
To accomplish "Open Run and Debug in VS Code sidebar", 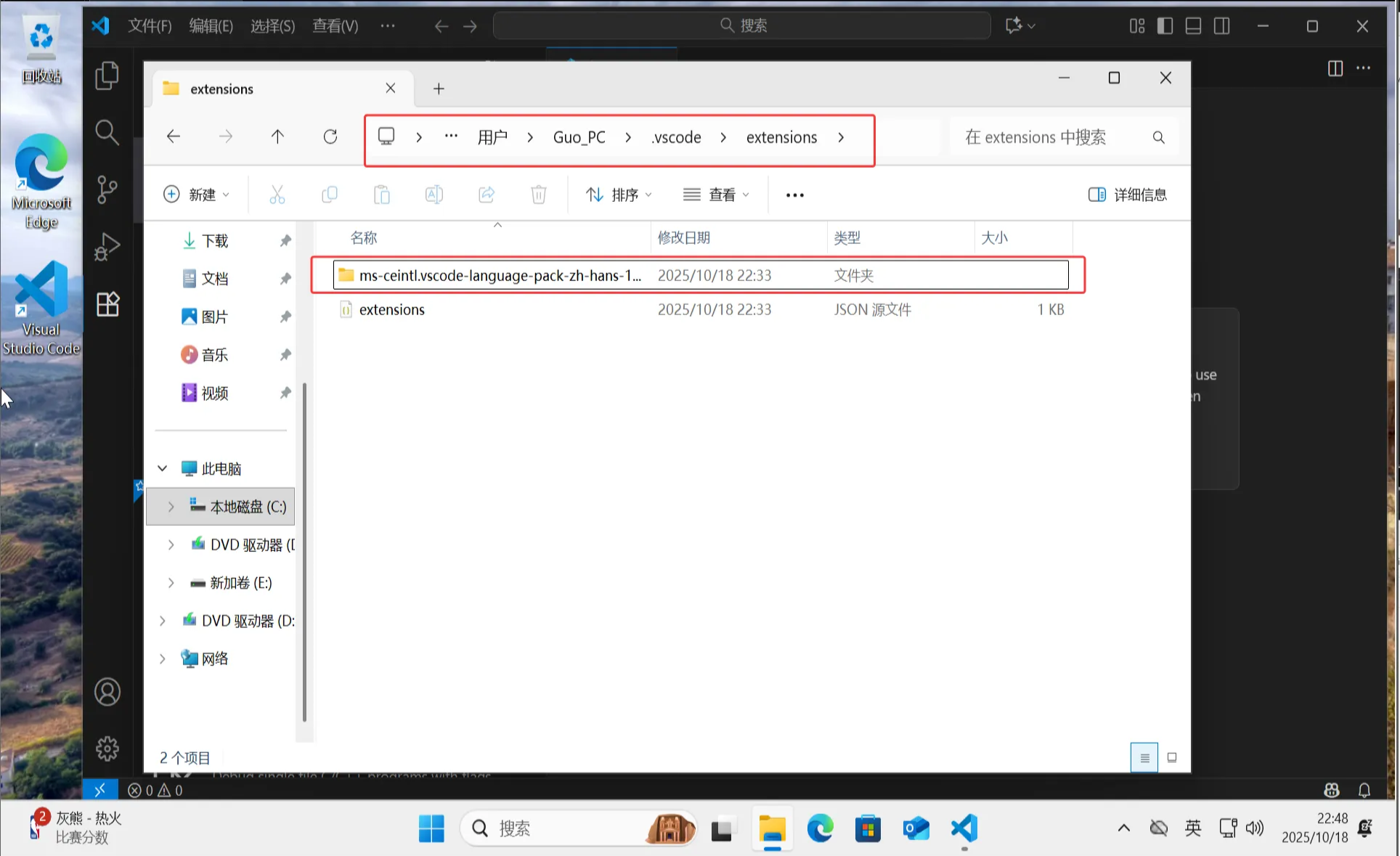I will click(x=107, y=246).
